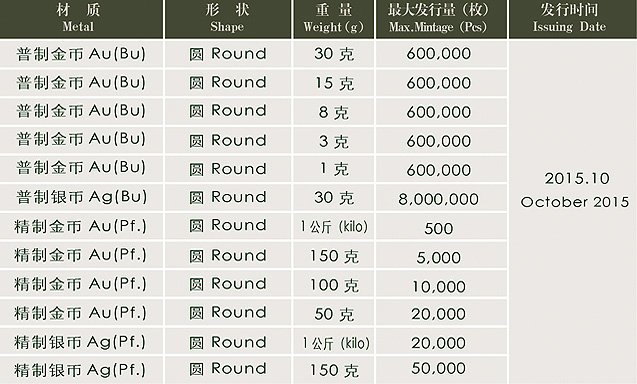Screen dimensions: 637x384
Task: Click the 50 gram Au(Pf.) weight cell
Action: (334, 313)
